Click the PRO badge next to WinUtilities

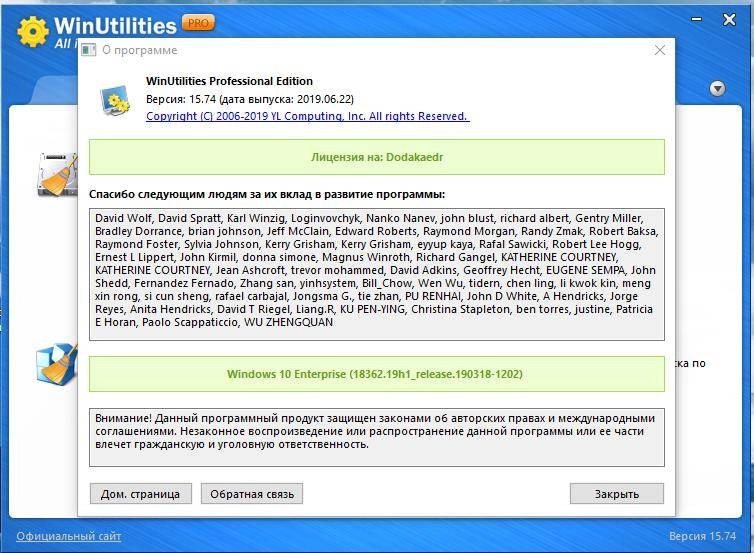(198, 23)
